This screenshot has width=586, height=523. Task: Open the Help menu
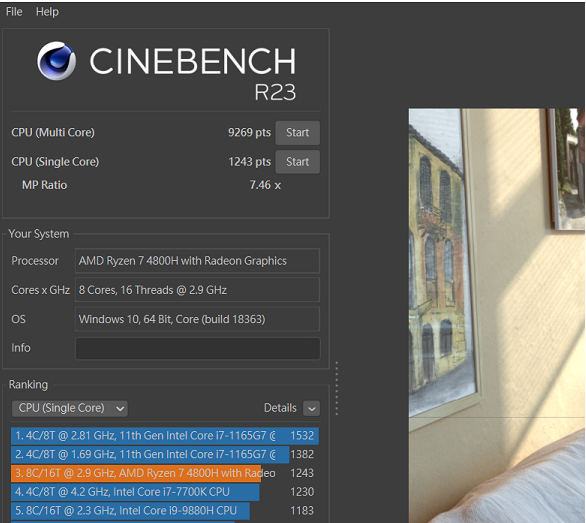[x=47, y=12]
